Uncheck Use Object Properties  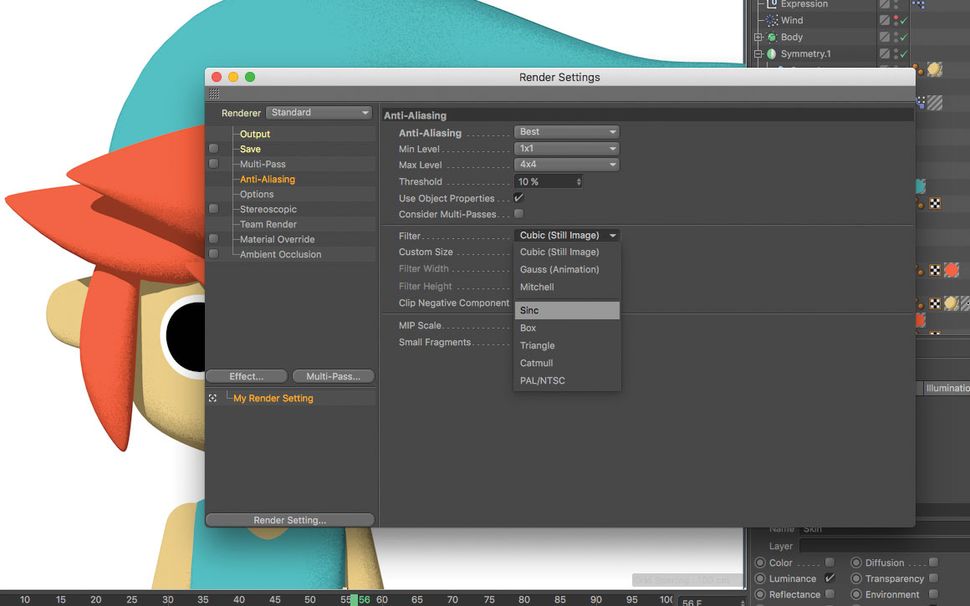coord(518,198)
